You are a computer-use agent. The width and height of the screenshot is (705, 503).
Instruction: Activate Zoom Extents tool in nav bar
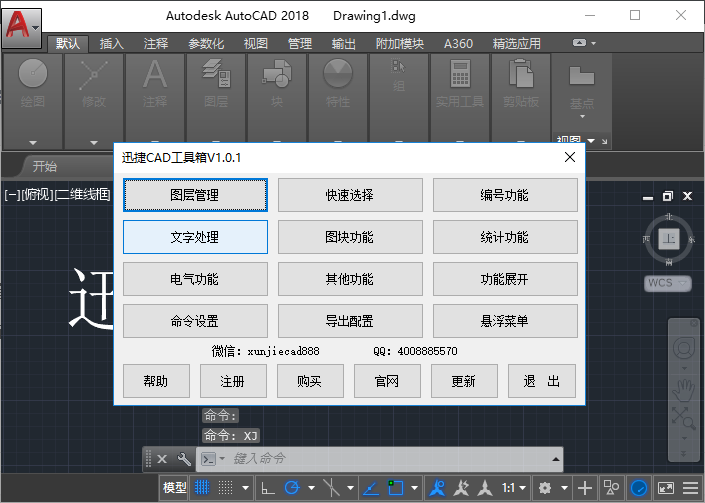(x=684, y=418)
